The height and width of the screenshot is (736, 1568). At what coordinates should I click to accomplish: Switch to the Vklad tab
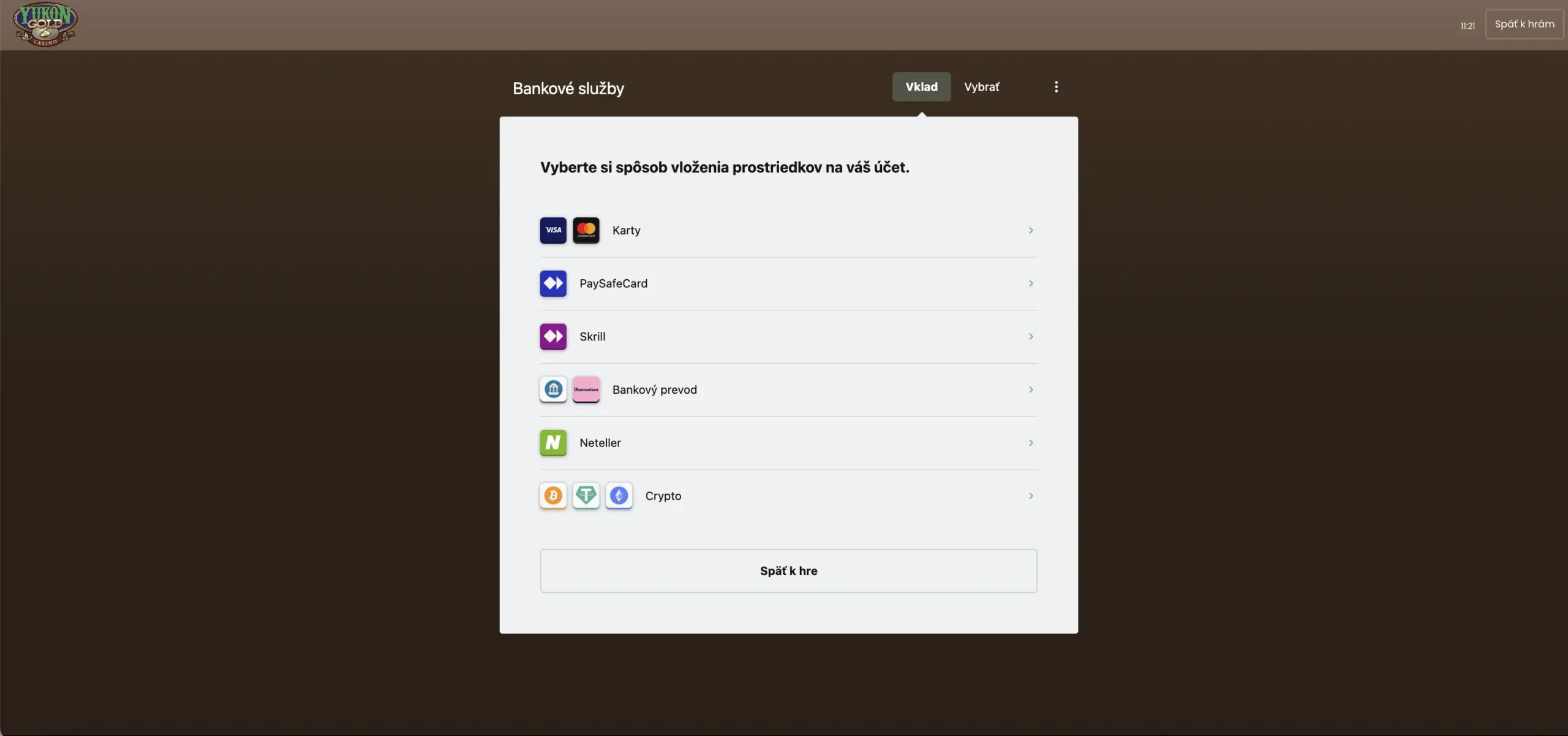tap(921, 87)
